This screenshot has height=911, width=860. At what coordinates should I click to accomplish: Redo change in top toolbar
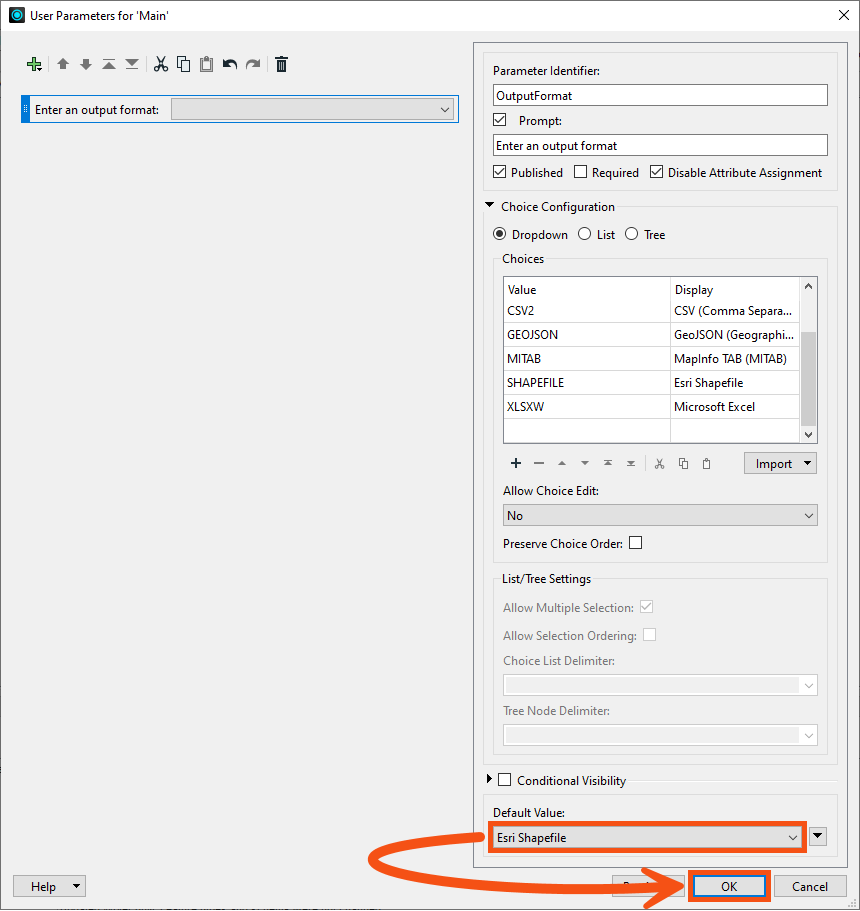[253, 64]
